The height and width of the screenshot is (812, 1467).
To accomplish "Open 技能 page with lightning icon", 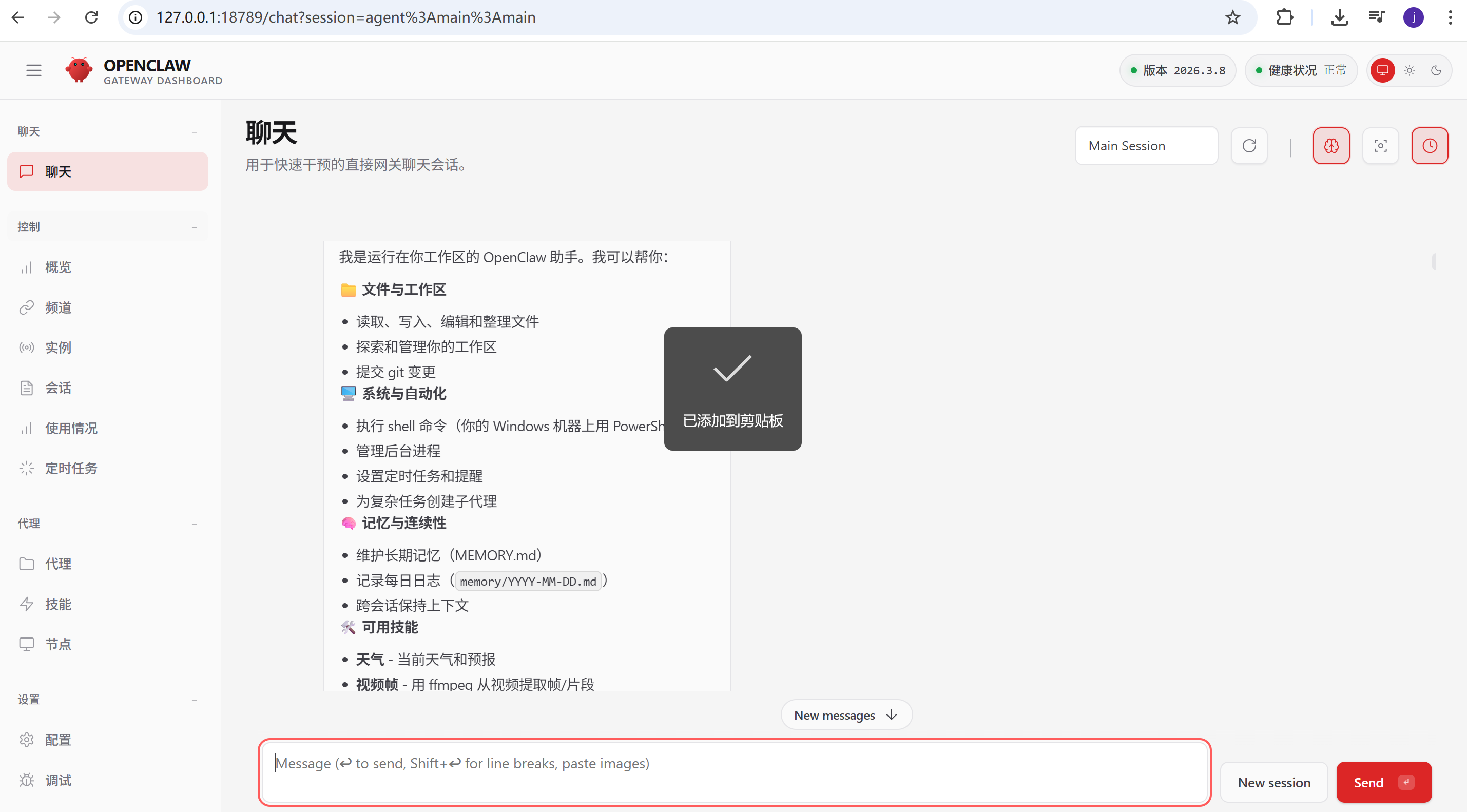I will [58, 604].
